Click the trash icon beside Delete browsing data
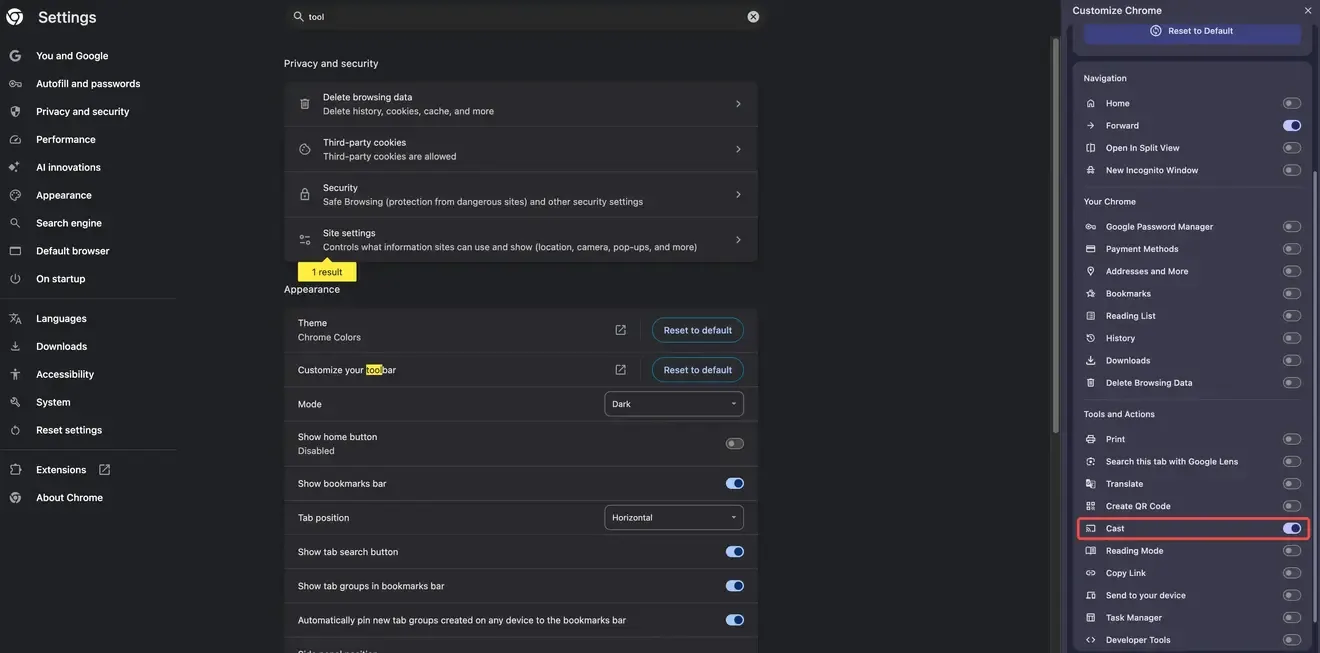1320x653 pixels. pos(305,104)
